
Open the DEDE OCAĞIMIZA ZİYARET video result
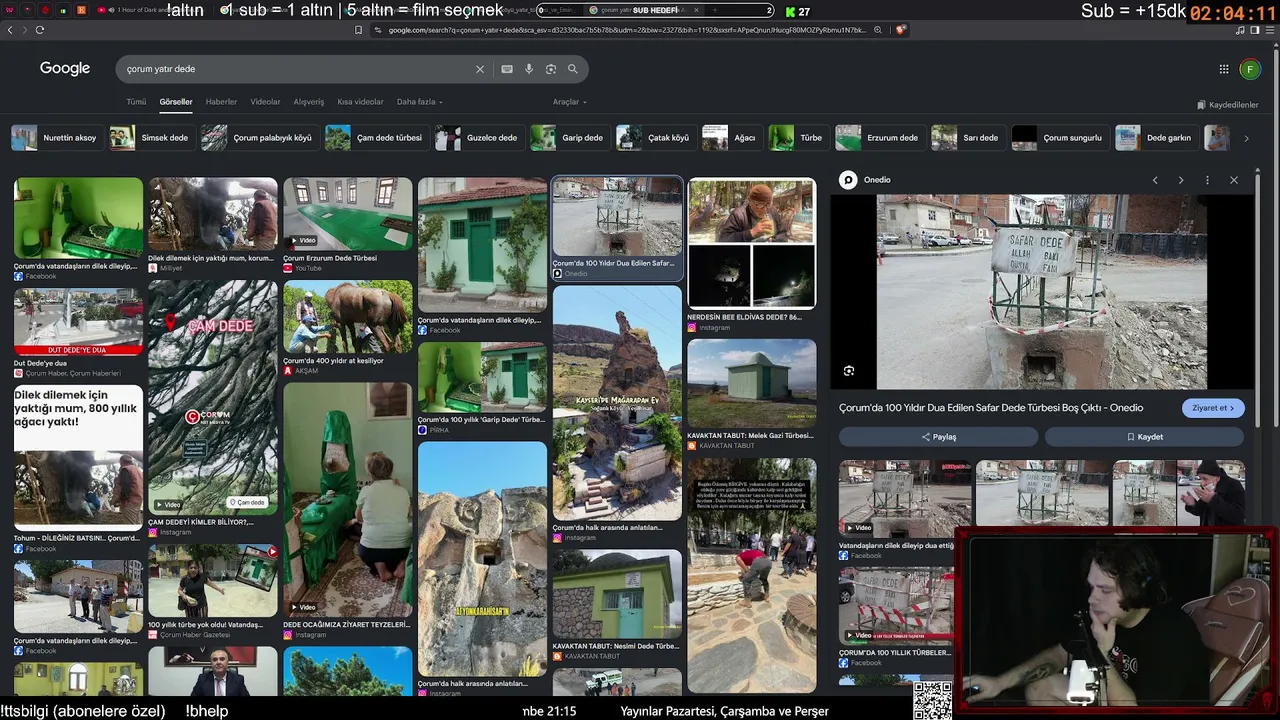click(348, 499)
